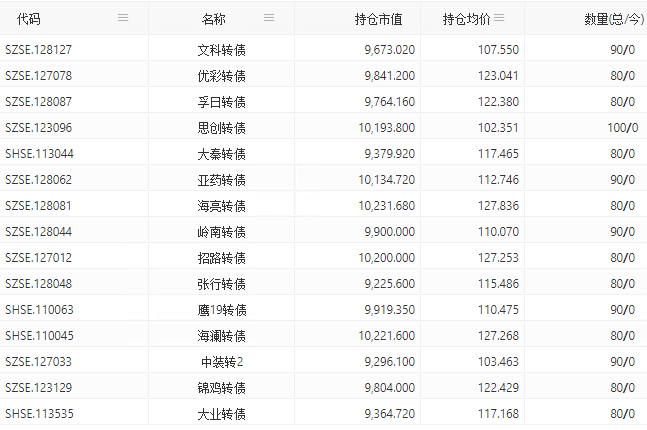This screenshot has height=430, width=647.
Task: Sort by the 代码 column header
Action: tap(28, 19)
